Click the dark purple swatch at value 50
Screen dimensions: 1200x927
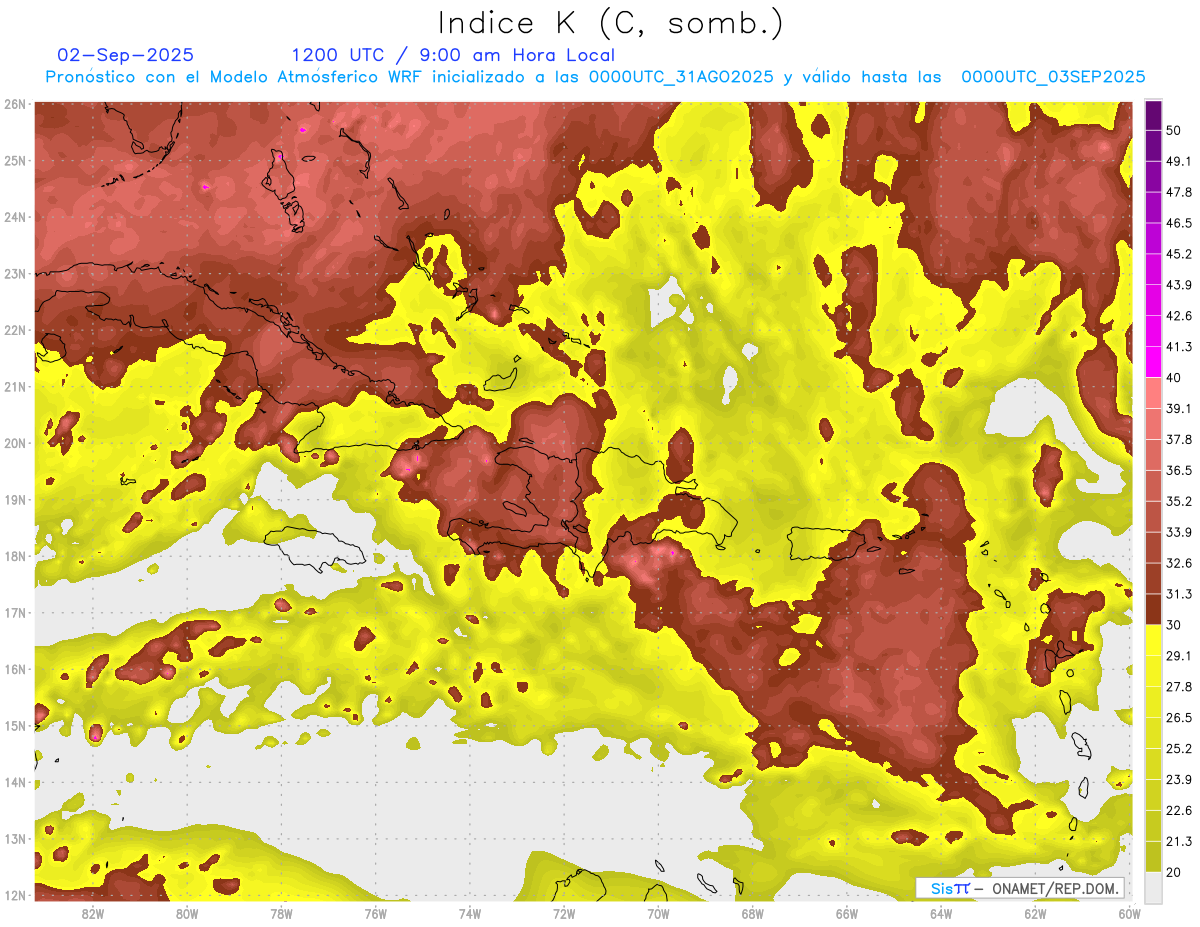tap(1153, 116)
